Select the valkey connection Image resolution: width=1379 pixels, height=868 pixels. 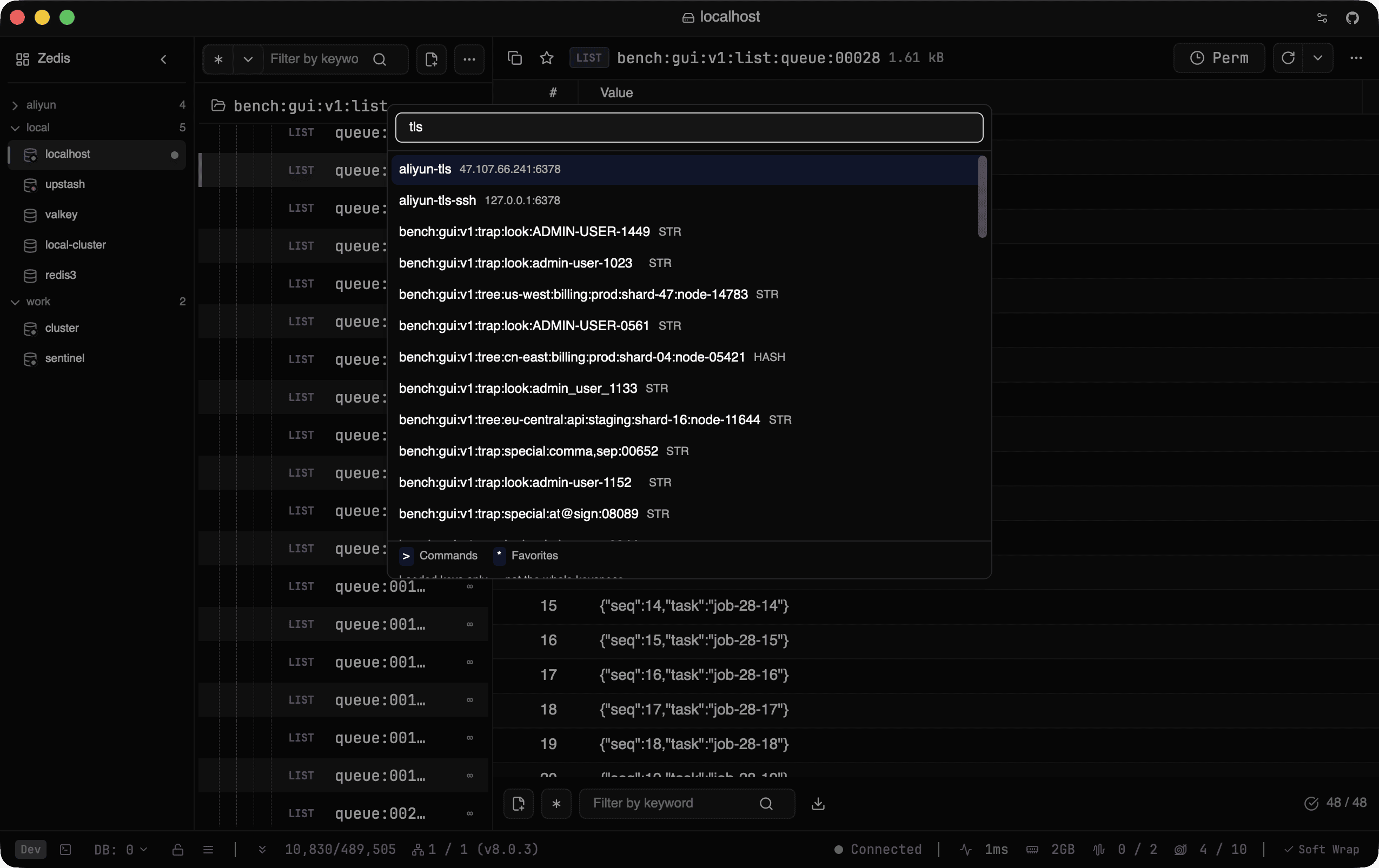(97, 215)
